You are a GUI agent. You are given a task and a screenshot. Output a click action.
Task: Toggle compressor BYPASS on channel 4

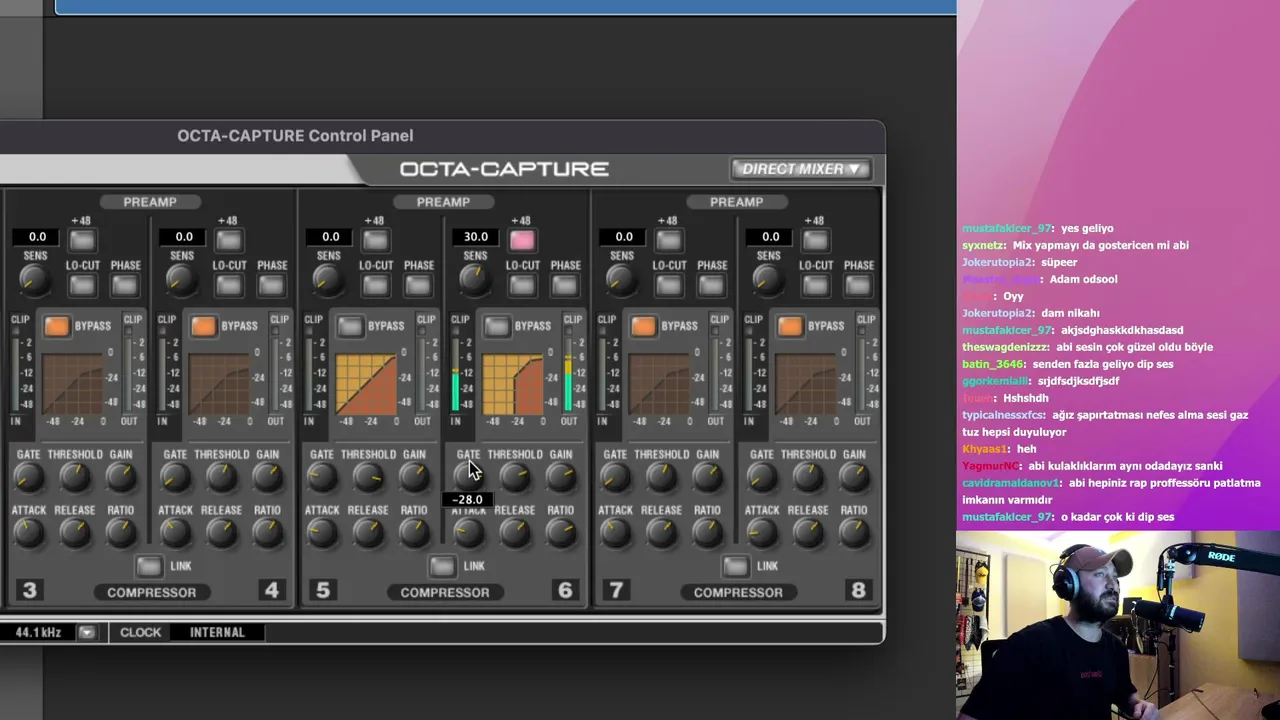(x=204, y=326)
